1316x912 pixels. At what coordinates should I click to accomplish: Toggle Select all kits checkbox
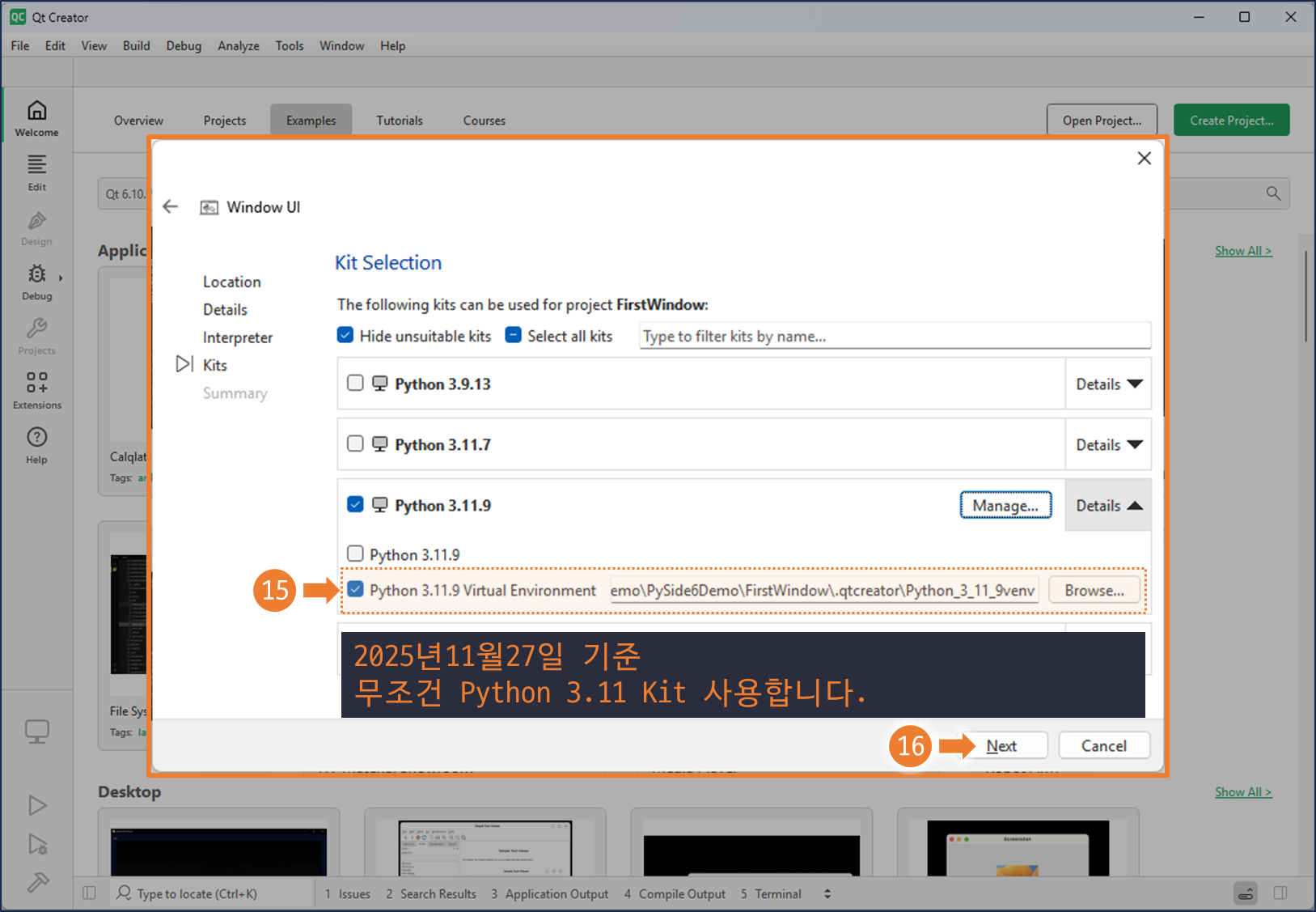[513, 335]
